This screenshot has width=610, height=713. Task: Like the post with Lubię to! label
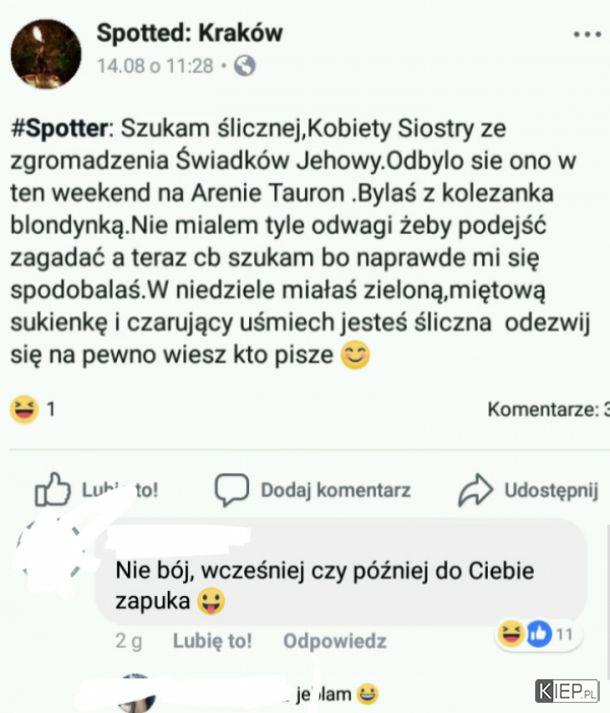click(x=120, y=490)
